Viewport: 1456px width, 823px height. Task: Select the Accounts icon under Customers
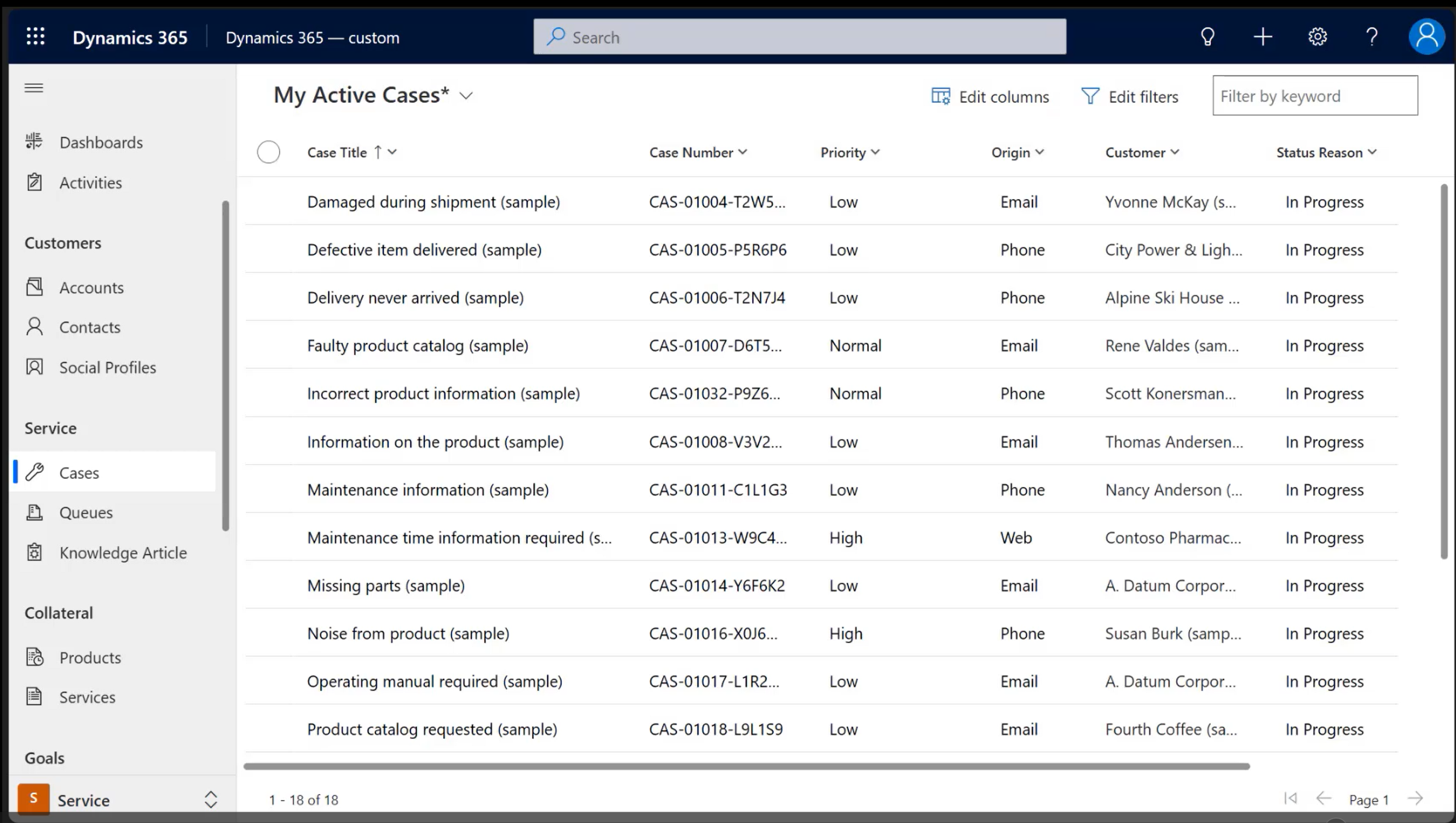point(33,287)
